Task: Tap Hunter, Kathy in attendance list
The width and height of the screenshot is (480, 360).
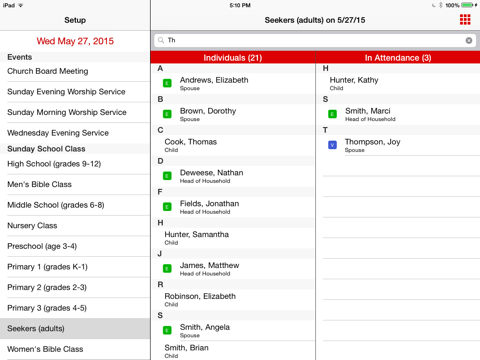Action: click(x=398, y=83)
